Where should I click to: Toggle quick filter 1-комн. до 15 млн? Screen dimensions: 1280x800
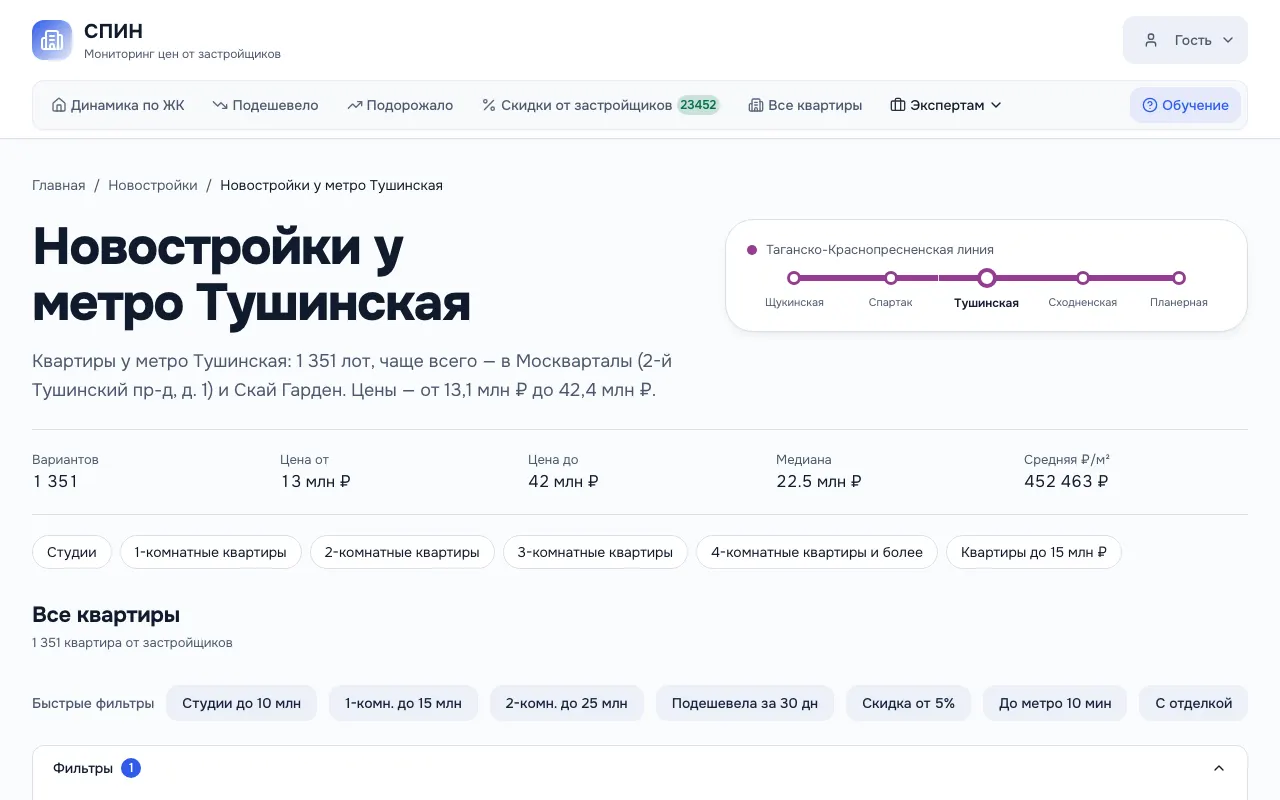pyautogui.click(x=403, y=703)
